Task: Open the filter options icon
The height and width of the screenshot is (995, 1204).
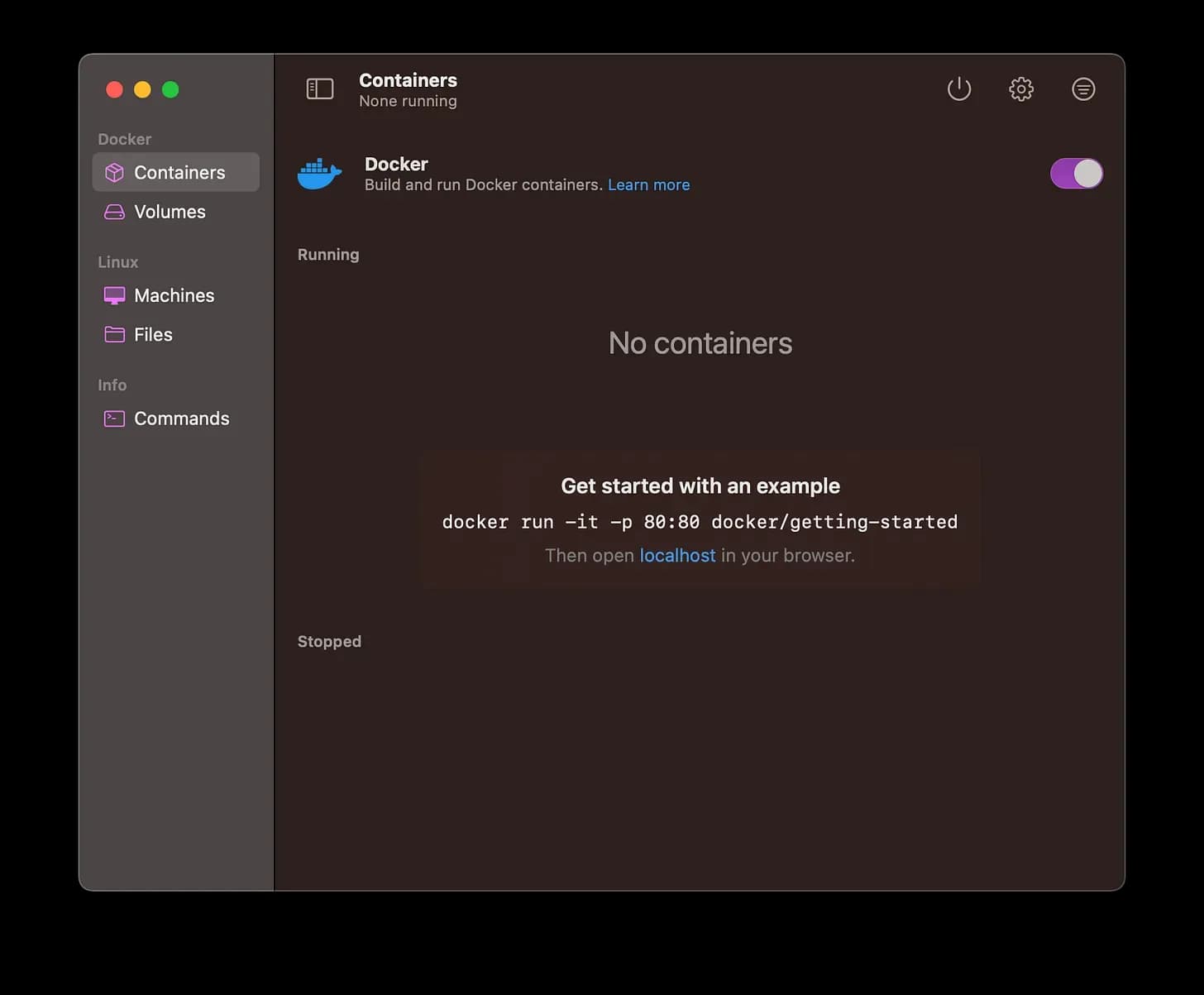Action: [x=1083, y=88]
